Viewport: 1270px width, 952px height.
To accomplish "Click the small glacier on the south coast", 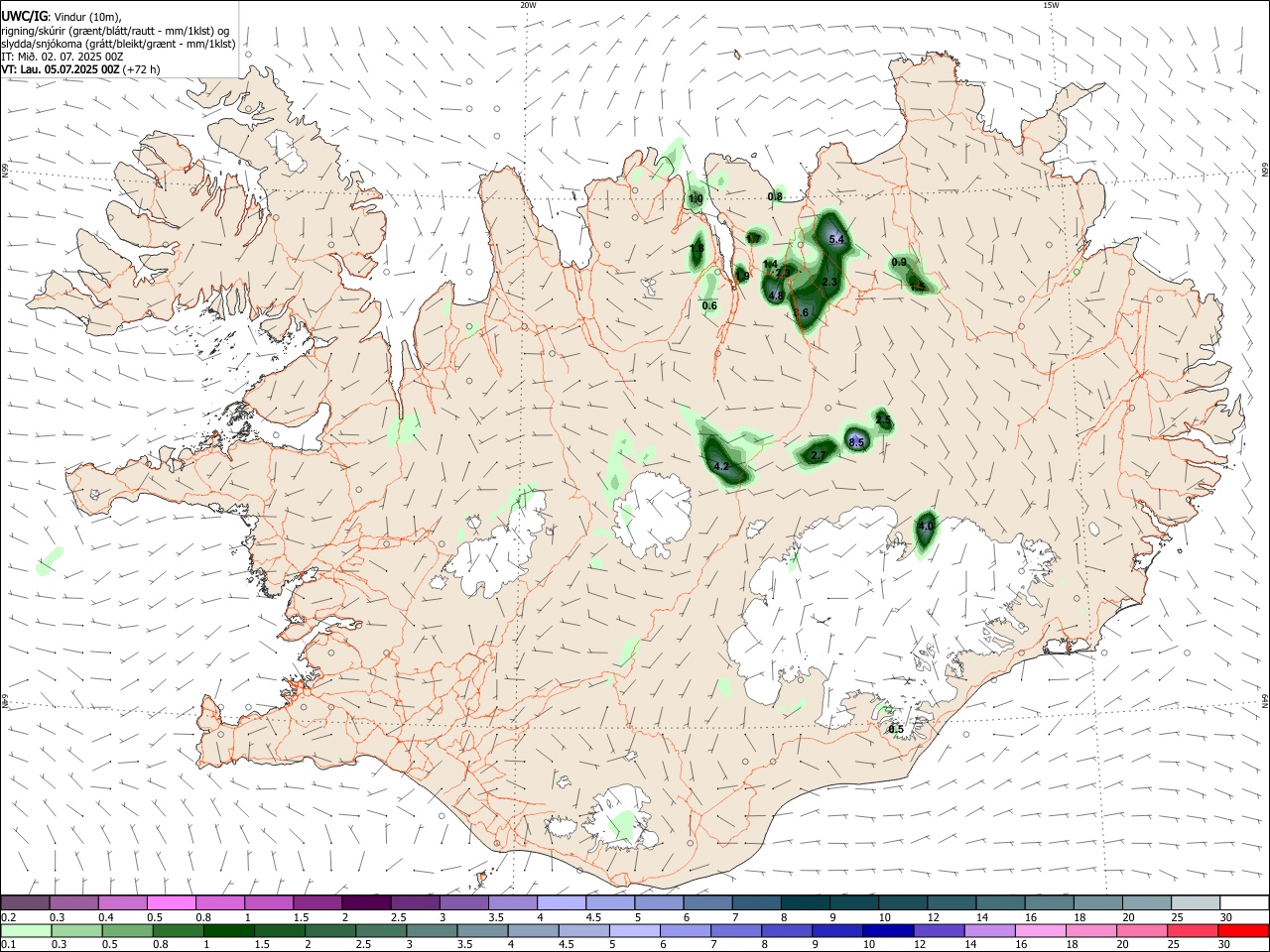I will click(621, 818).
